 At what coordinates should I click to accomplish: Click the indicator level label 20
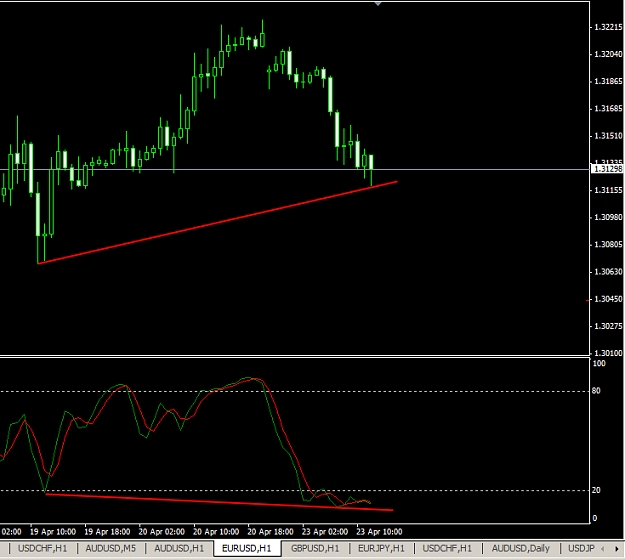point(596,490)
